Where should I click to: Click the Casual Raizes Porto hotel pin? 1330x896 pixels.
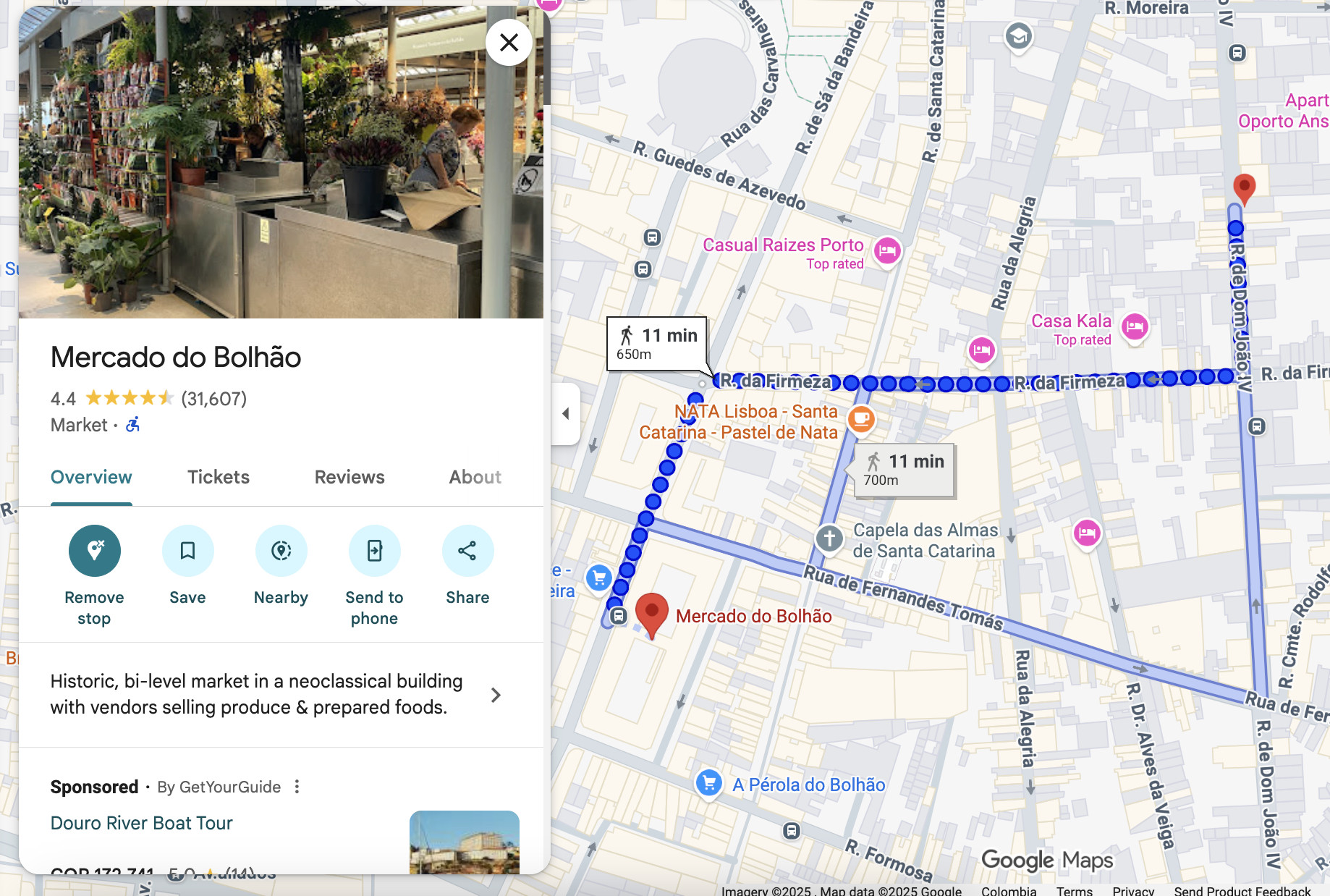[x=887, y=251]
